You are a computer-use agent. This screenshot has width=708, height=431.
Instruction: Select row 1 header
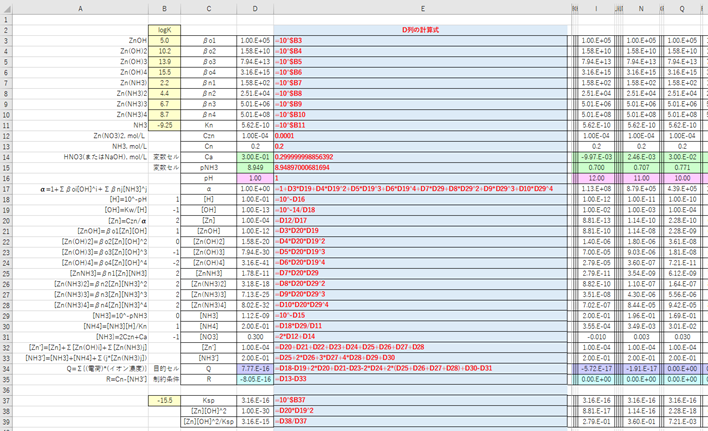[6, 20]
